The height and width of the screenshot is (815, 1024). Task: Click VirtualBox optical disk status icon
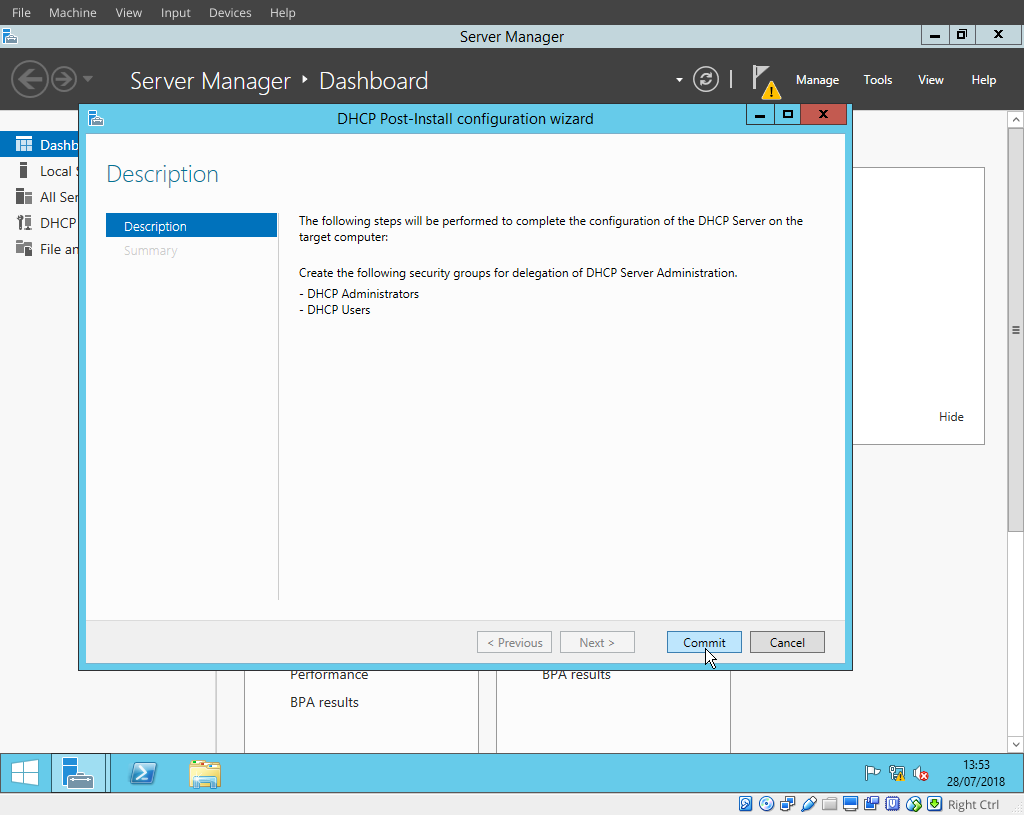[x=766, y=804]
